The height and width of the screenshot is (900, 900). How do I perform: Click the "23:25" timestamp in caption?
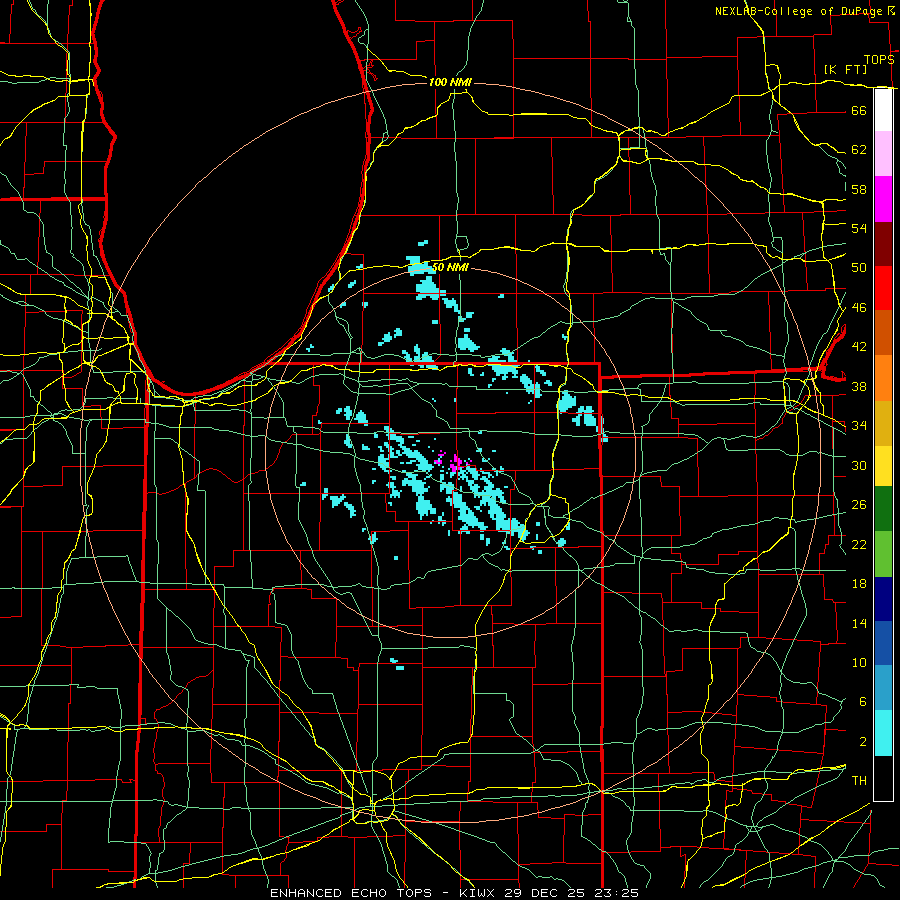615,893
